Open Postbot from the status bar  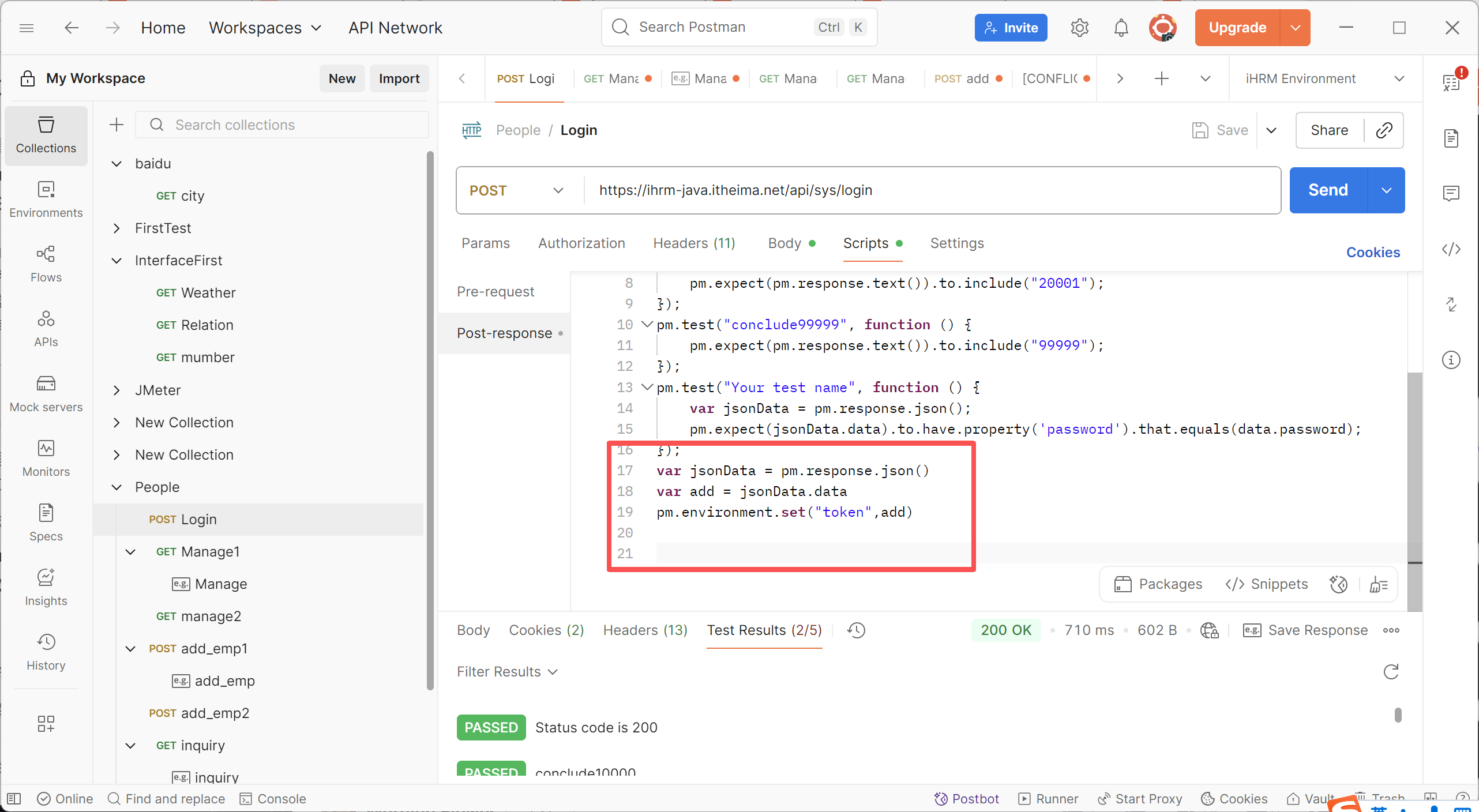tap(966, 799)
